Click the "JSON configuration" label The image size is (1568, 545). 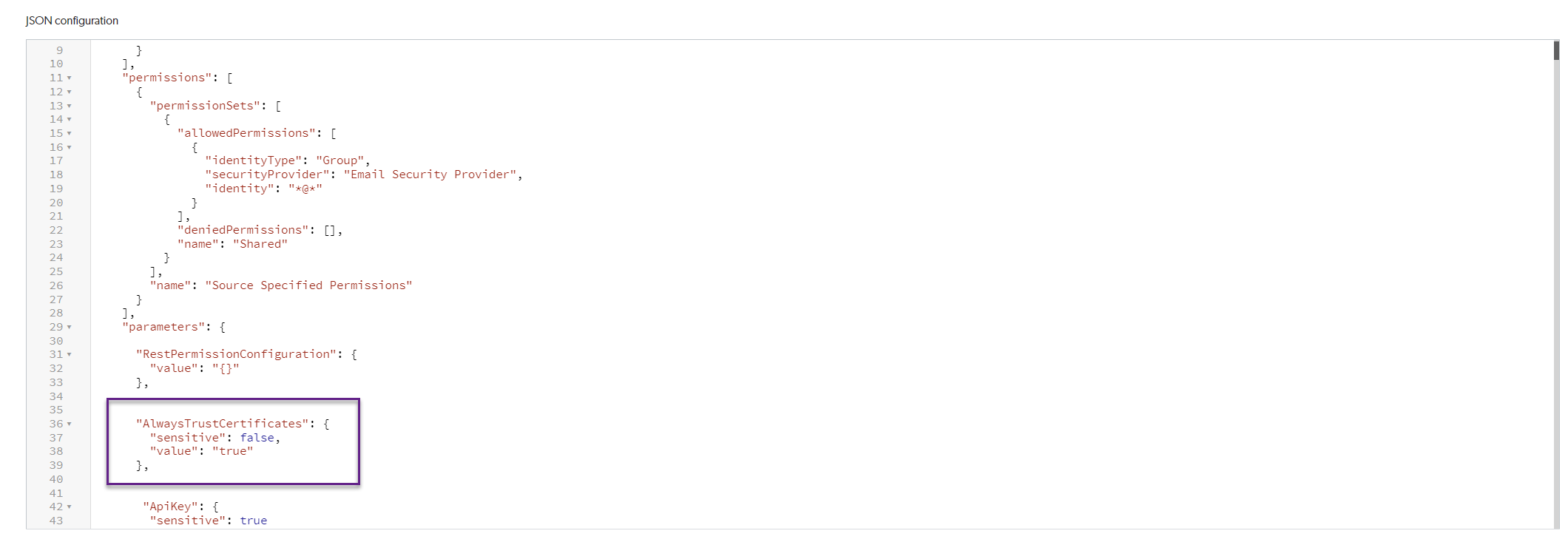72,21
